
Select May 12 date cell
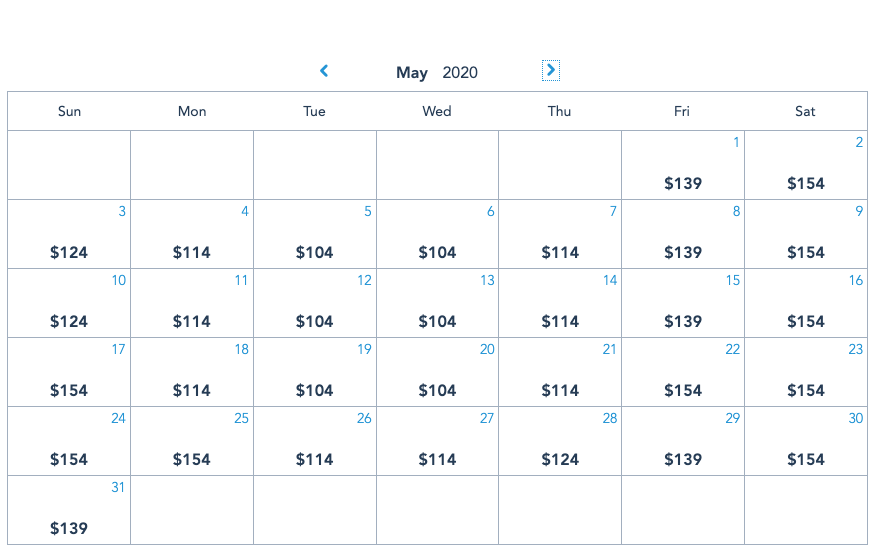coord(315,304)
